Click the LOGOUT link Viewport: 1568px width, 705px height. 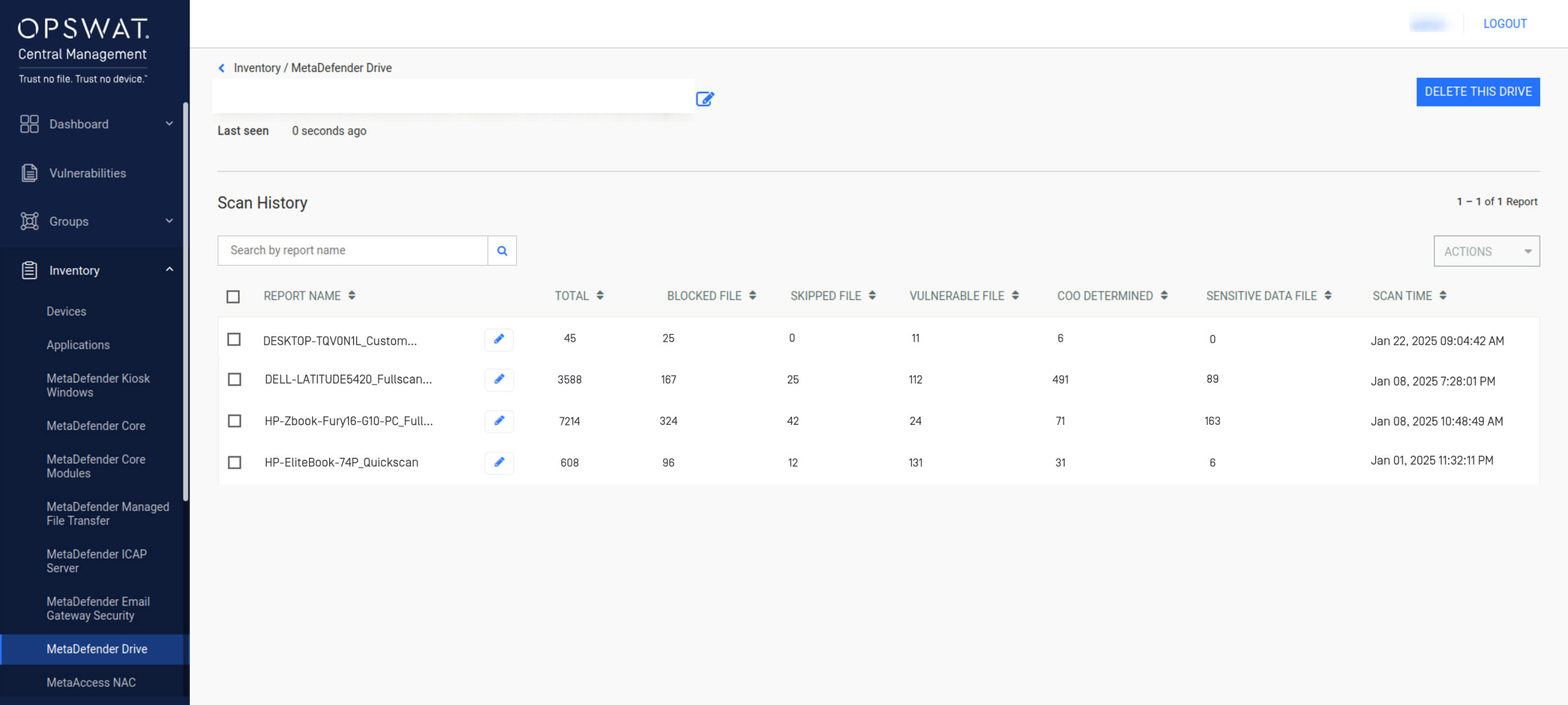(1504, 24)
